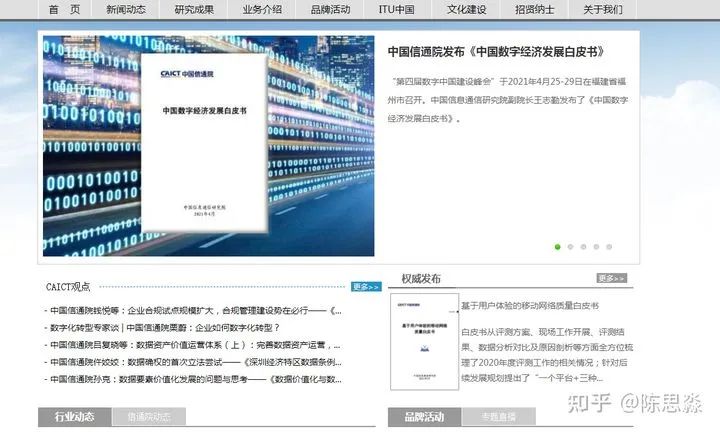Viewport: 720px width, 432px height.
Task: Switch to the 信通院动态 tab
Action: coord(149,417)
